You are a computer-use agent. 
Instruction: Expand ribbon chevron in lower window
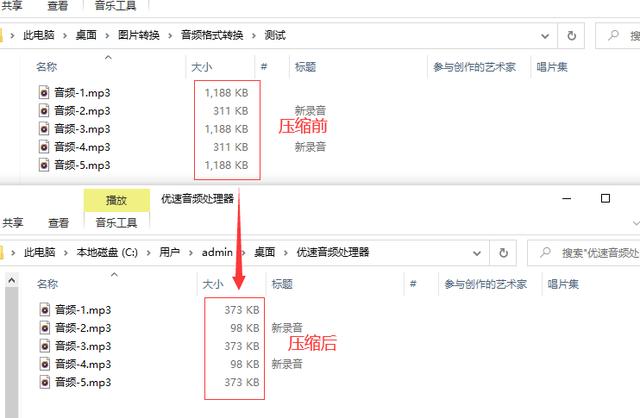[x=636, y=223]
